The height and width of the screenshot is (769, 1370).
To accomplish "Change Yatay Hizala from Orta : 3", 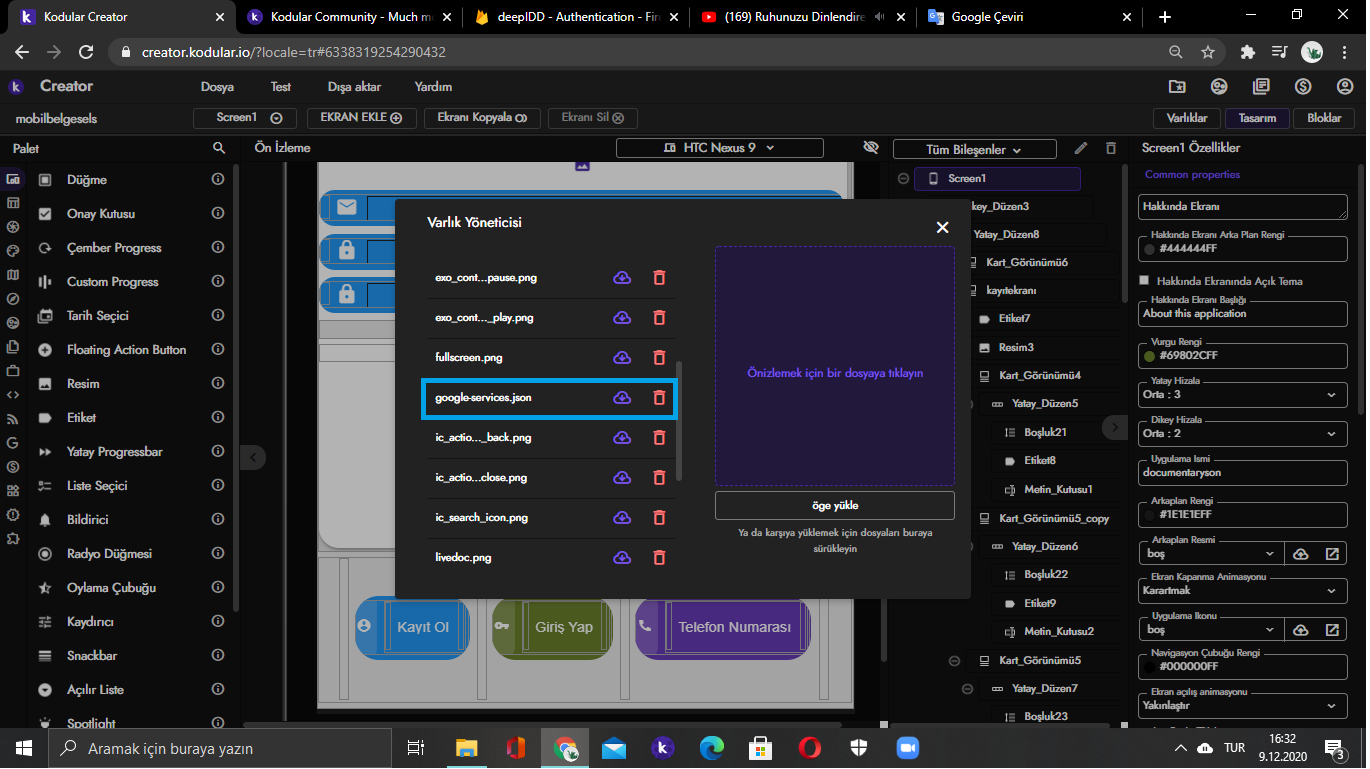I will click(x=1242, y=394).
